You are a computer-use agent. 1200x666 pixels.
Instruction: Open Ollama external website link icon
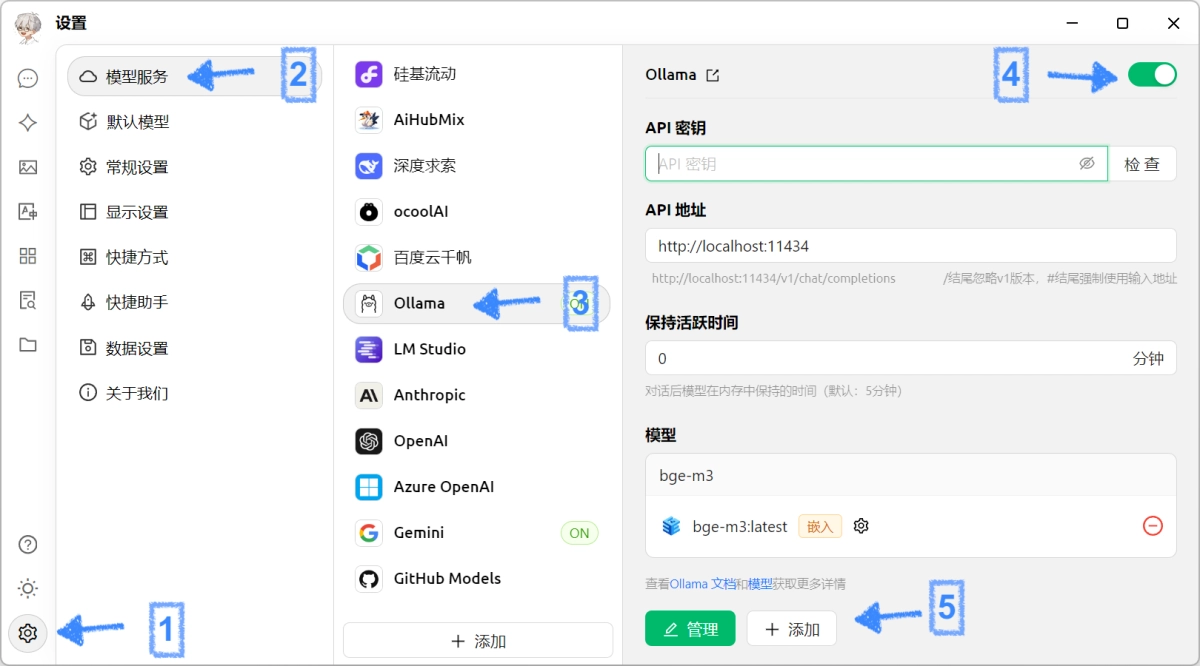click(x=713, y=75)
